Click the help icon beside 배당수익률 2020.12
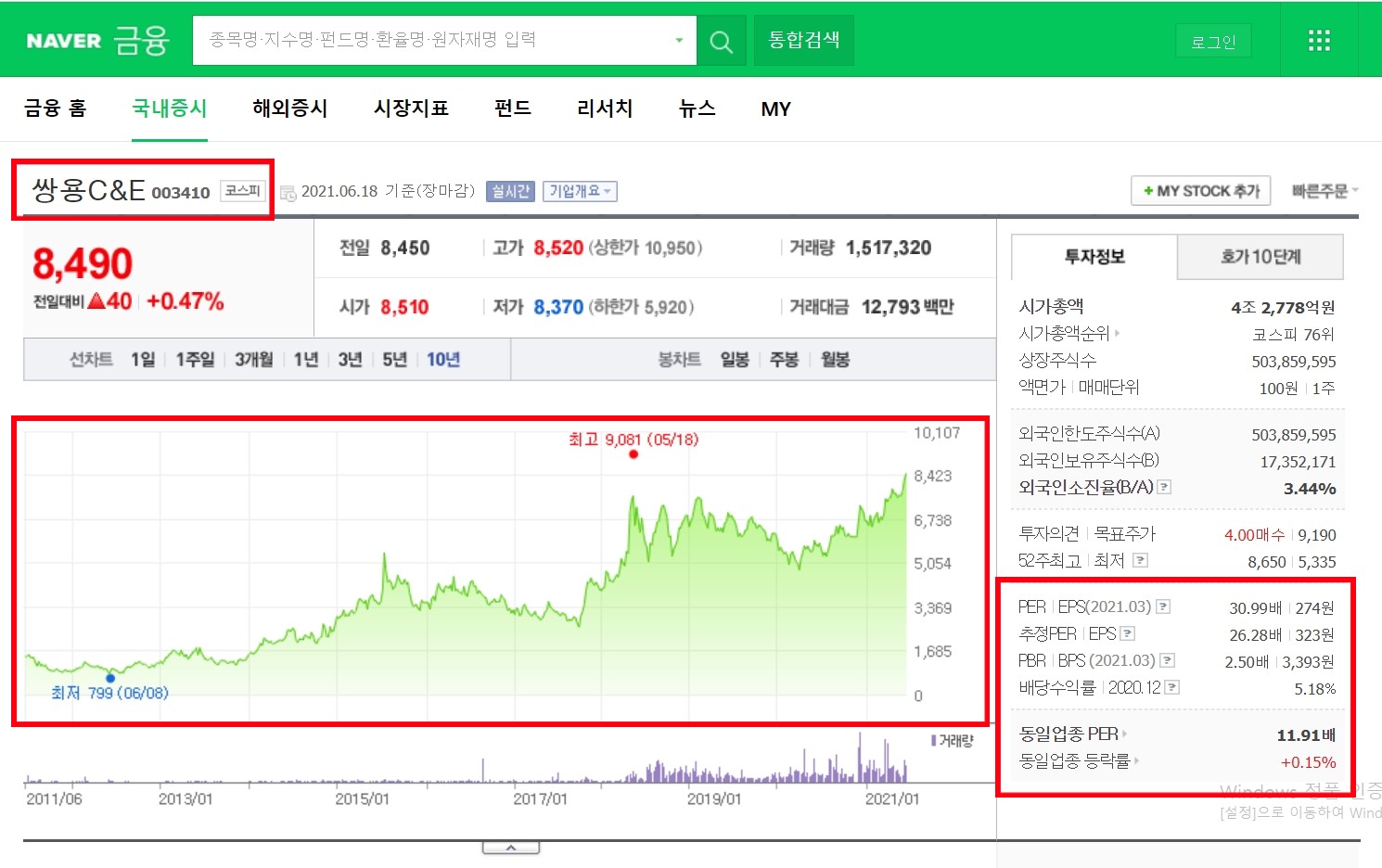This screenshot has height=868, width=1382. tap(1172, 687)
